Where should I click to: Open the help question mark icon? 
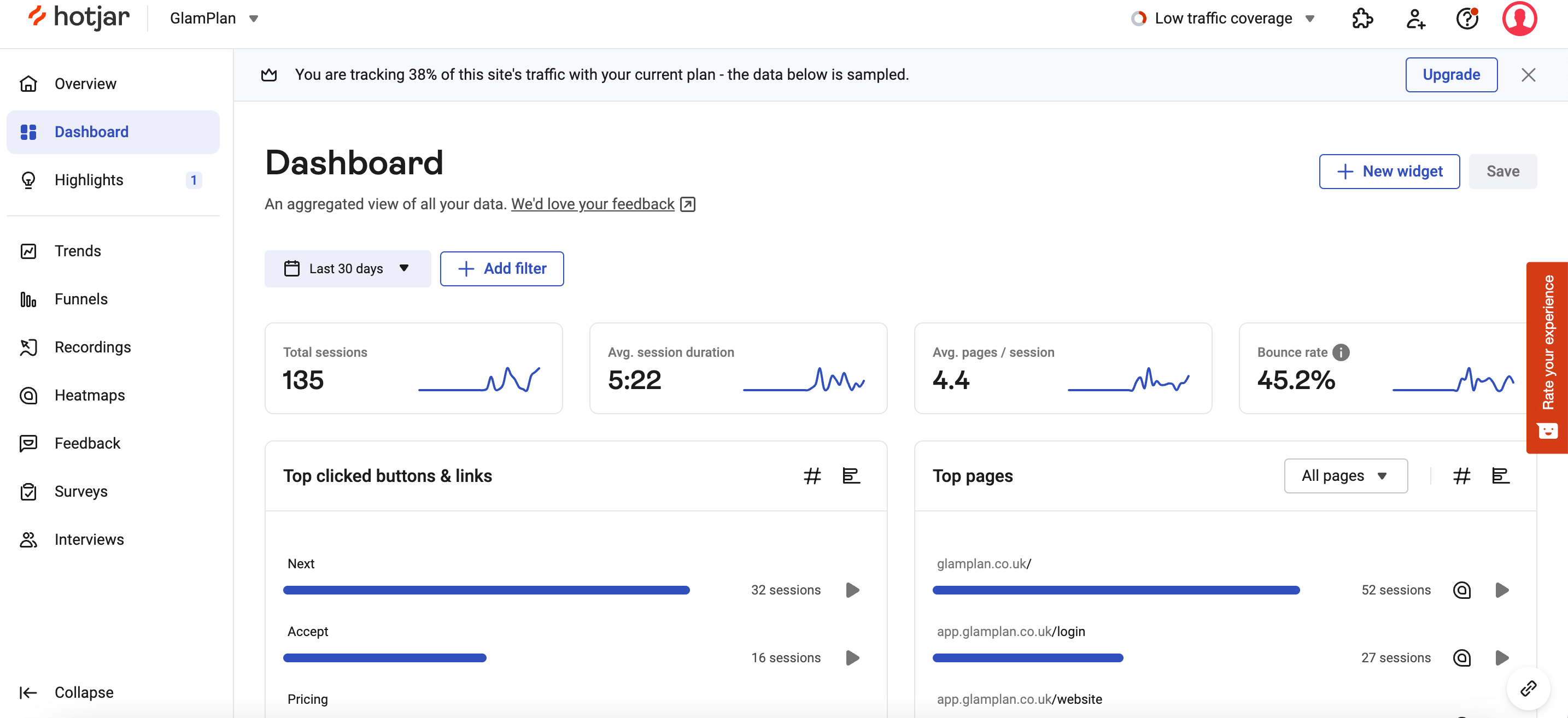1467,18
